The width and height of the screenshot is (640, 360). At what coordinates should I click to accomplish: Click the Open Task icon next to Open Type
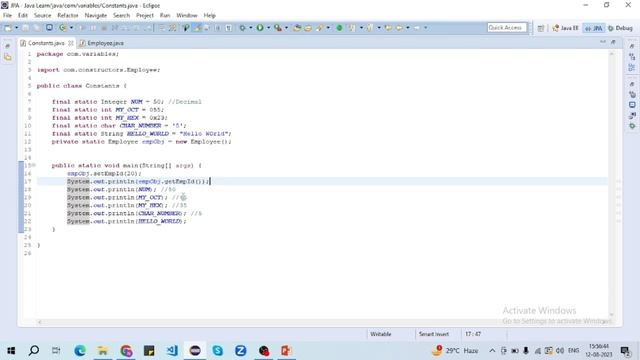click(308, 28)
